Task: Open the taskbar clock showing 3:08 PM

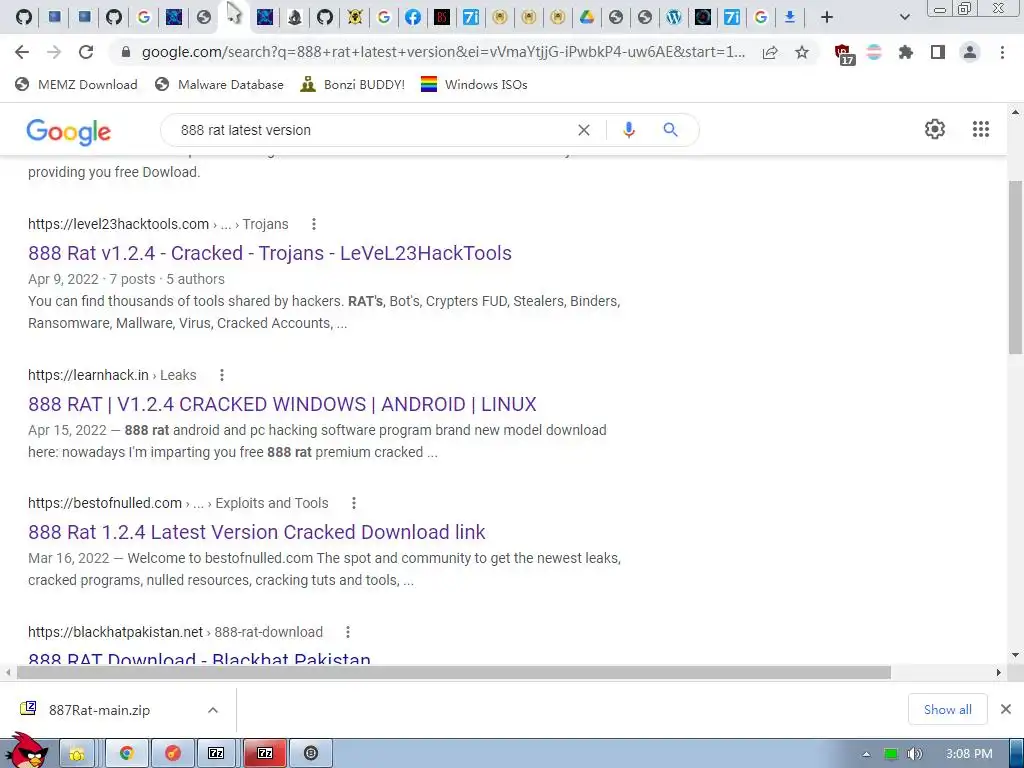Action: point(969,754)
